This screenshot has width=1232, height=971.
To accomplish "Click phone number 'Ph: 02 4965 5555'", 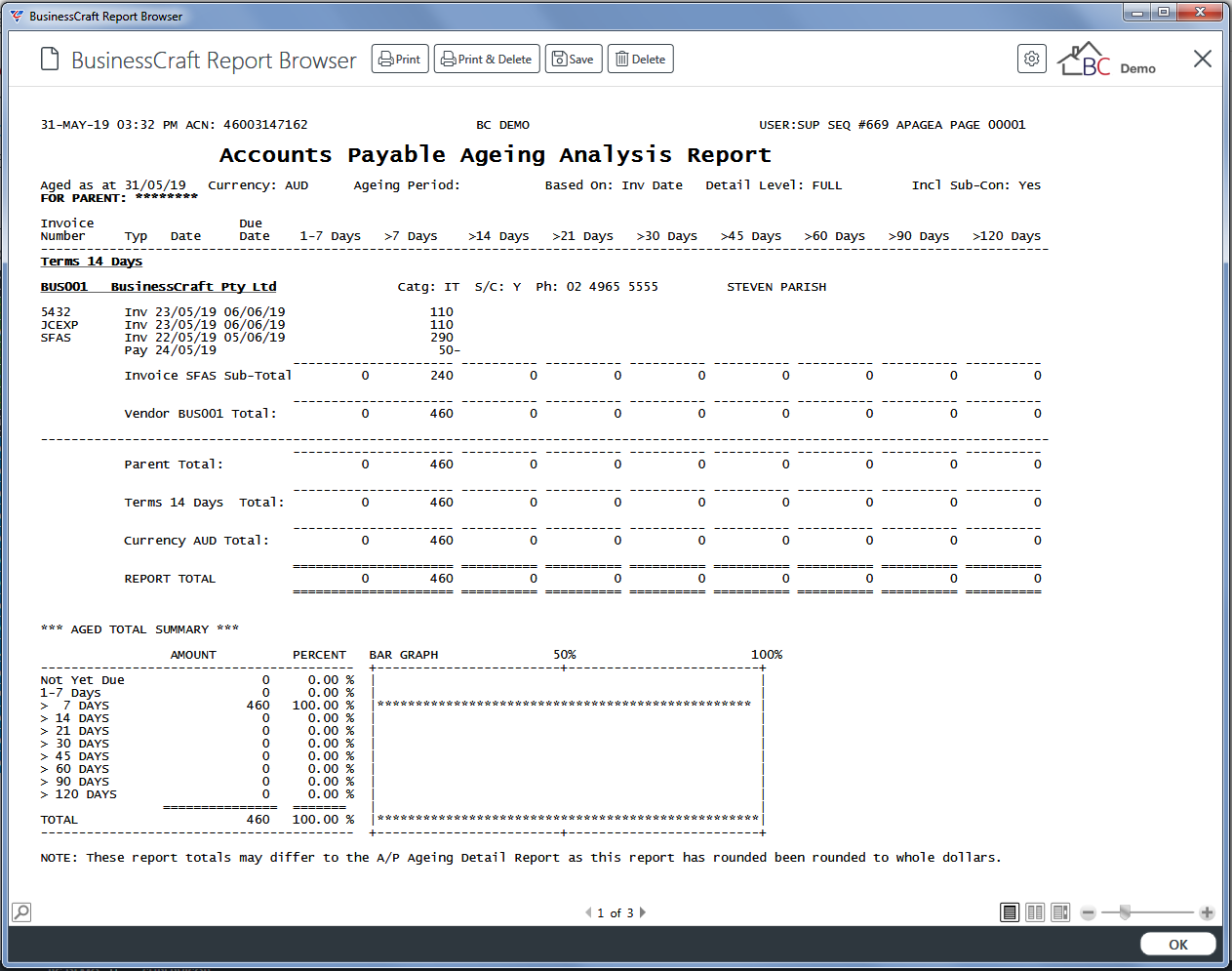I will pyautogui.click(x=597, y=287).
